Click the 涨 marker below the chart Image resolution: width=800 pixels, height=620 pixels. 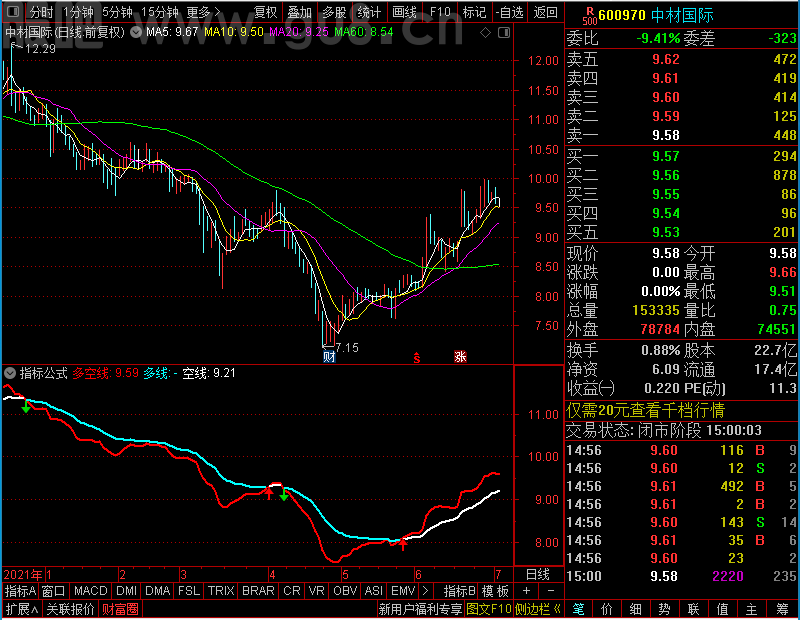tap(461, 357)
